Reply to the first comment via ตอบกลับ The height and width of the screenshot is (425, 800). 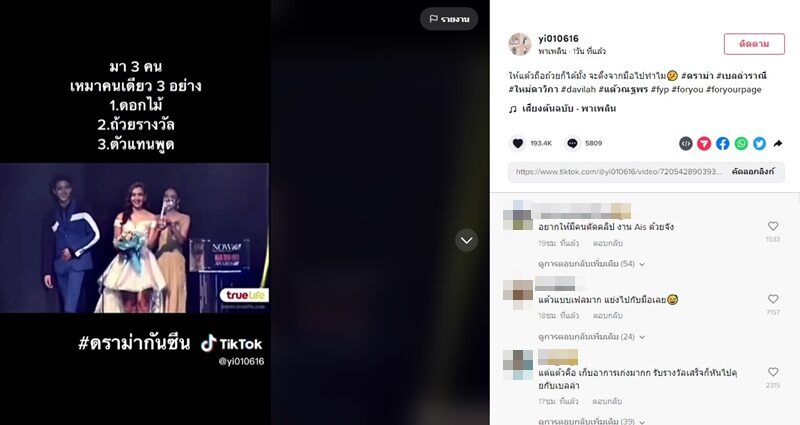coord(608,243)
